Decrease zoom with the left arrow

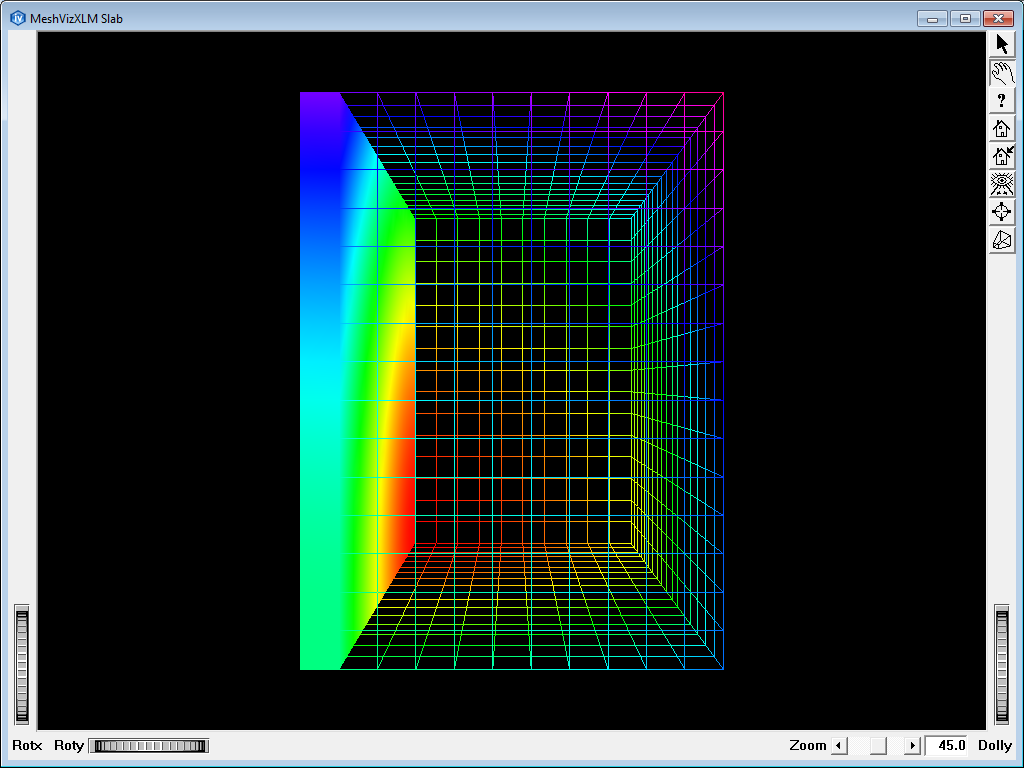point(840,745)
